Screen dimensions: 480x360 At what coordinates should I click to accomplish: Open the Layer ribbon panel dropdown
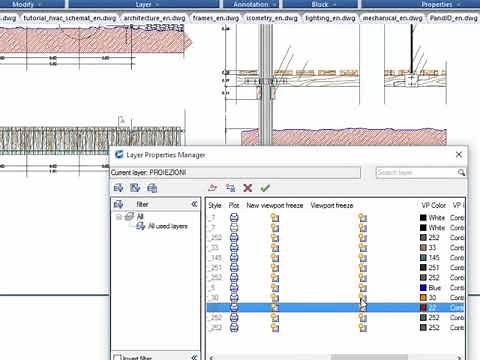(157, 5)
